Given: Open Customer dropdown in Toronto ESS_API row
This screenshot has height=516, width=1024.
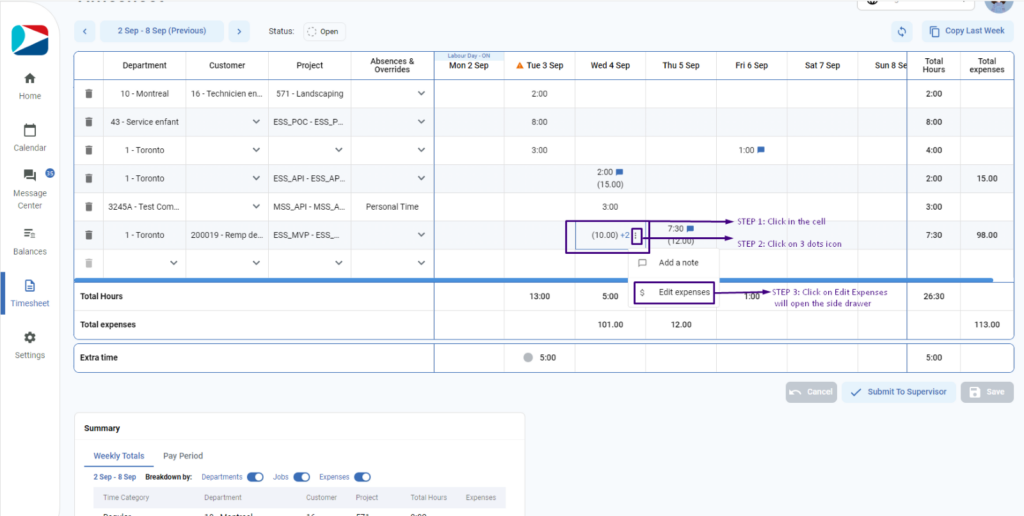Looking at the screenshot, I should point(256,178).
